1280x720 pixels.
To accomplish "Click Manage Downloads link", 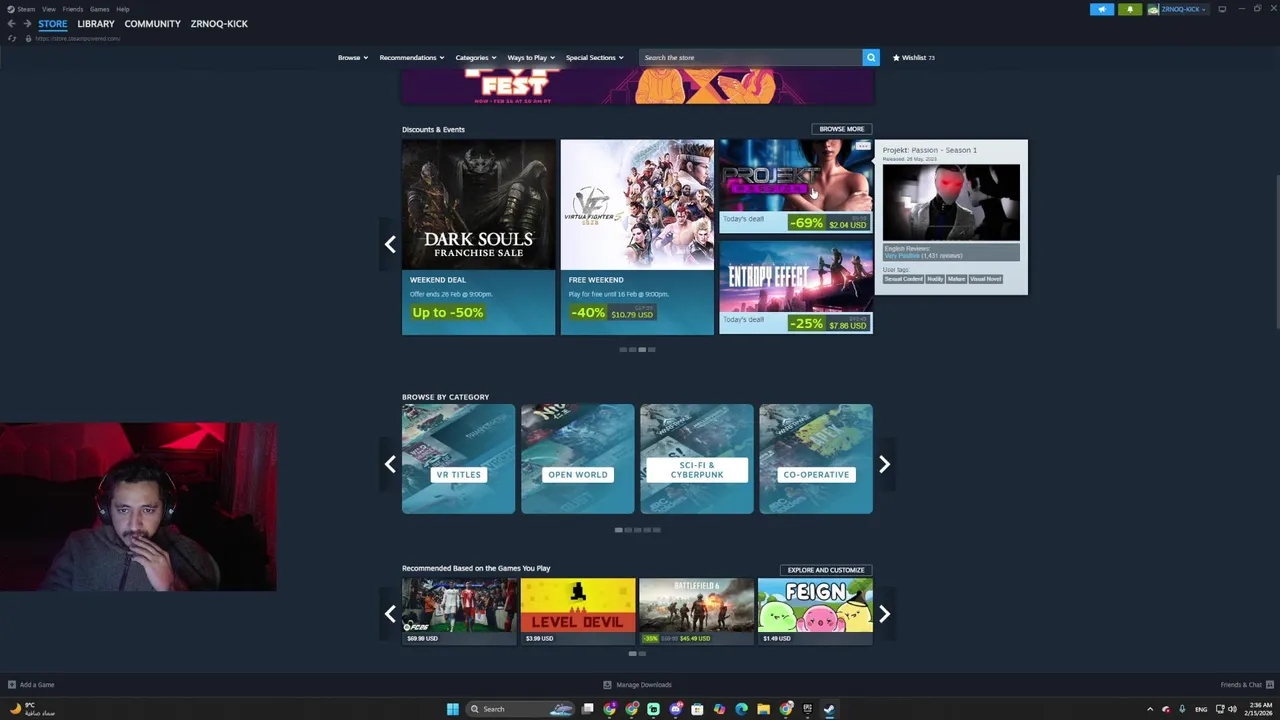I will pos(644,685).
